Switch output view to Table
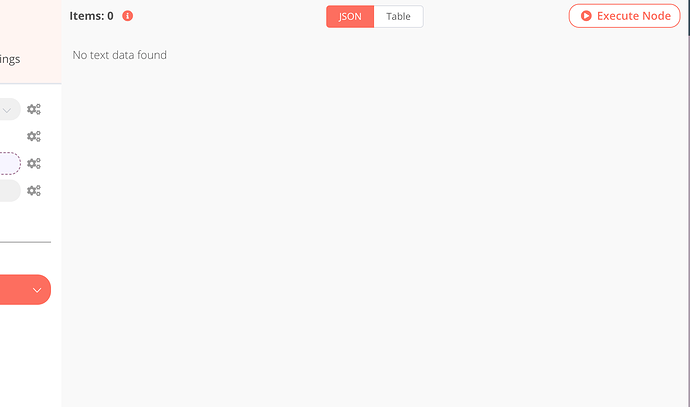 point(399,17)
